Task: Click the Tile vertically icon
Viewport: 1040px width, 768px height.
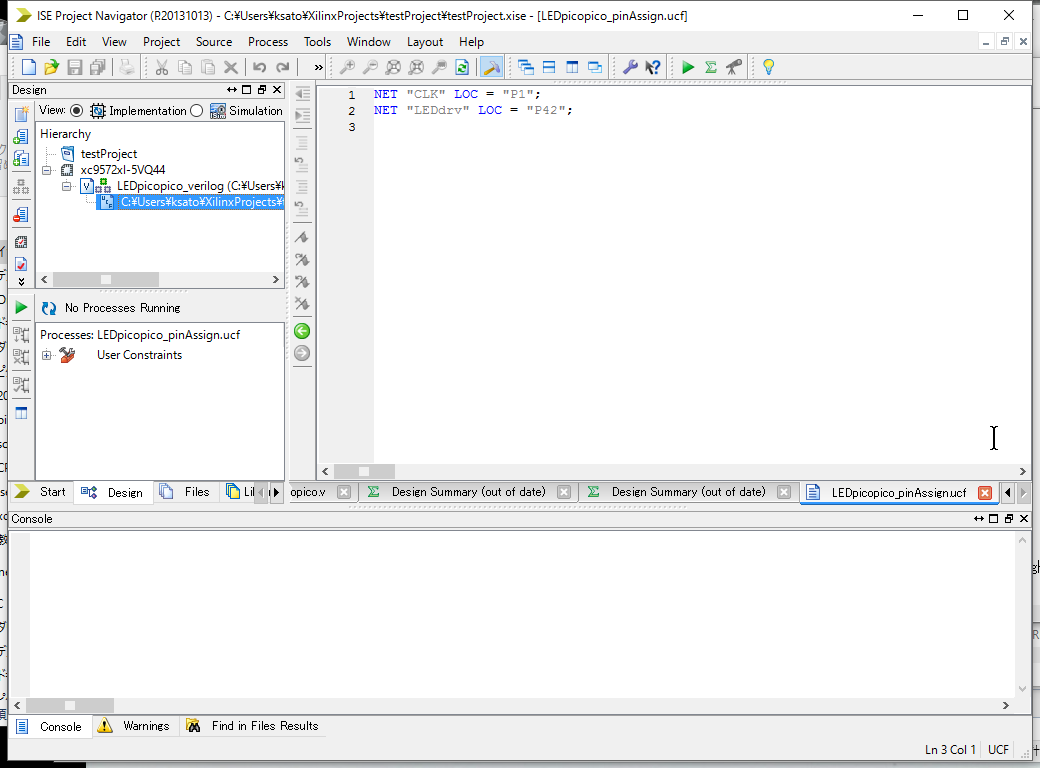Action: (572, 67)
